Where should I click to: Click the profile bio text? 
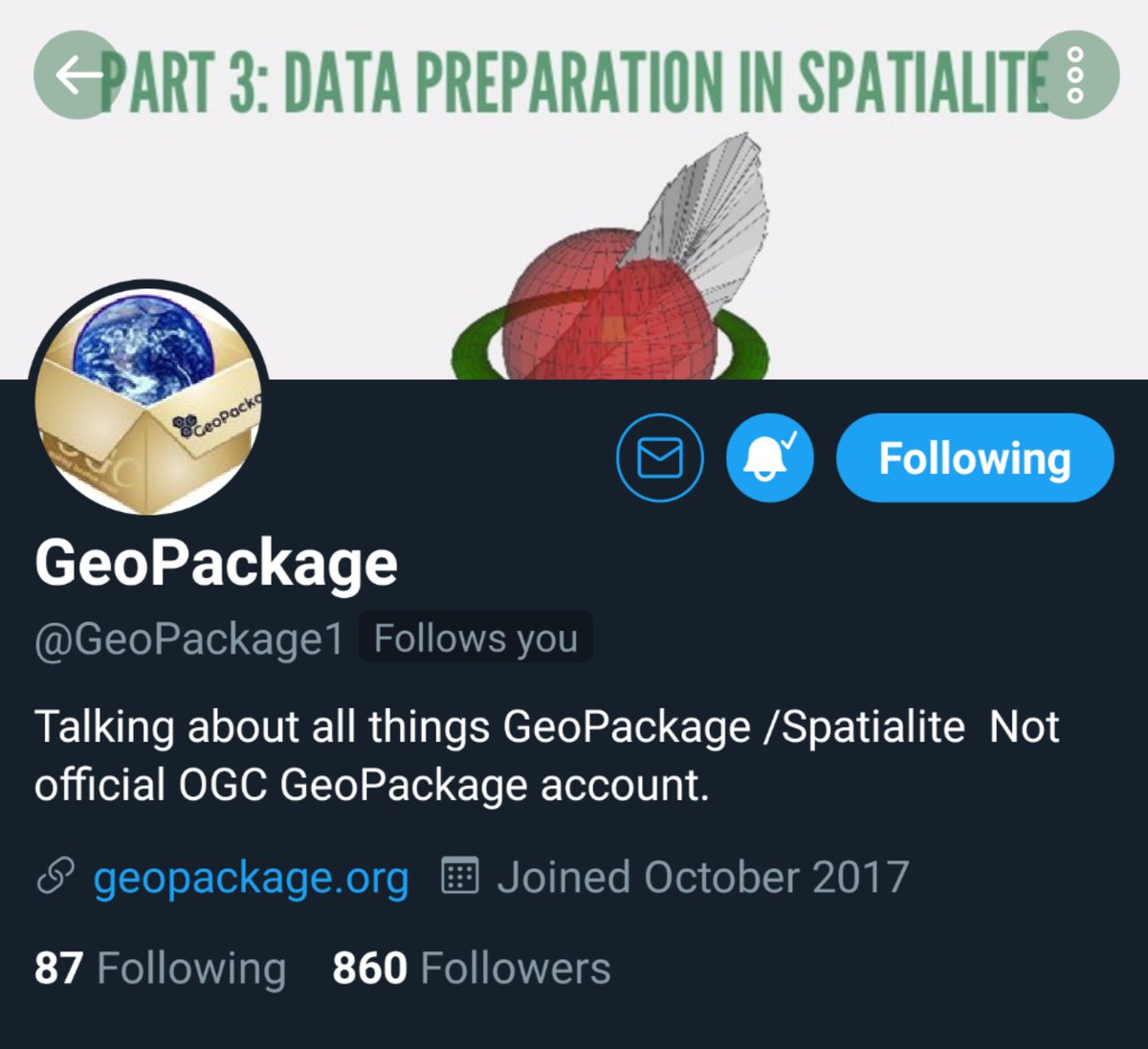coord(546,756)
